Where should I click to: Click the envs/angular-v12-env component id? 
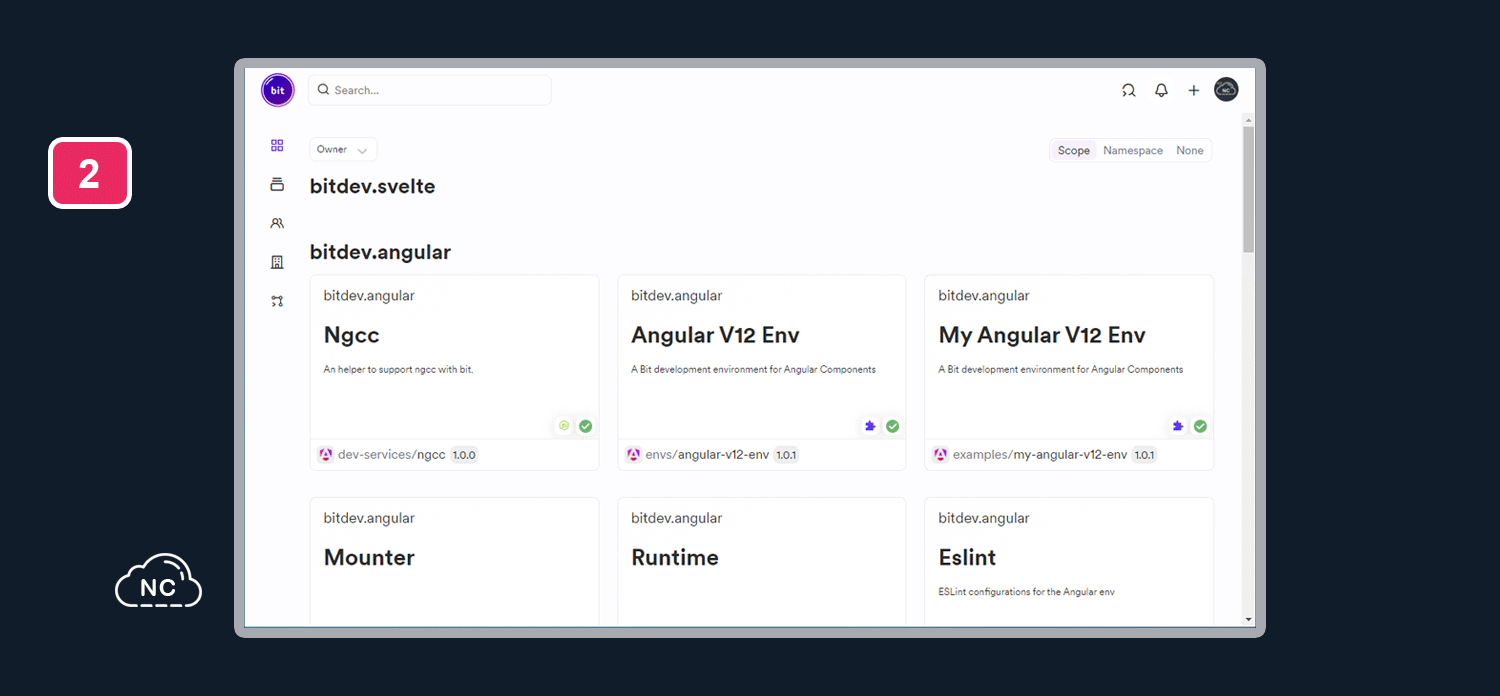707,454
